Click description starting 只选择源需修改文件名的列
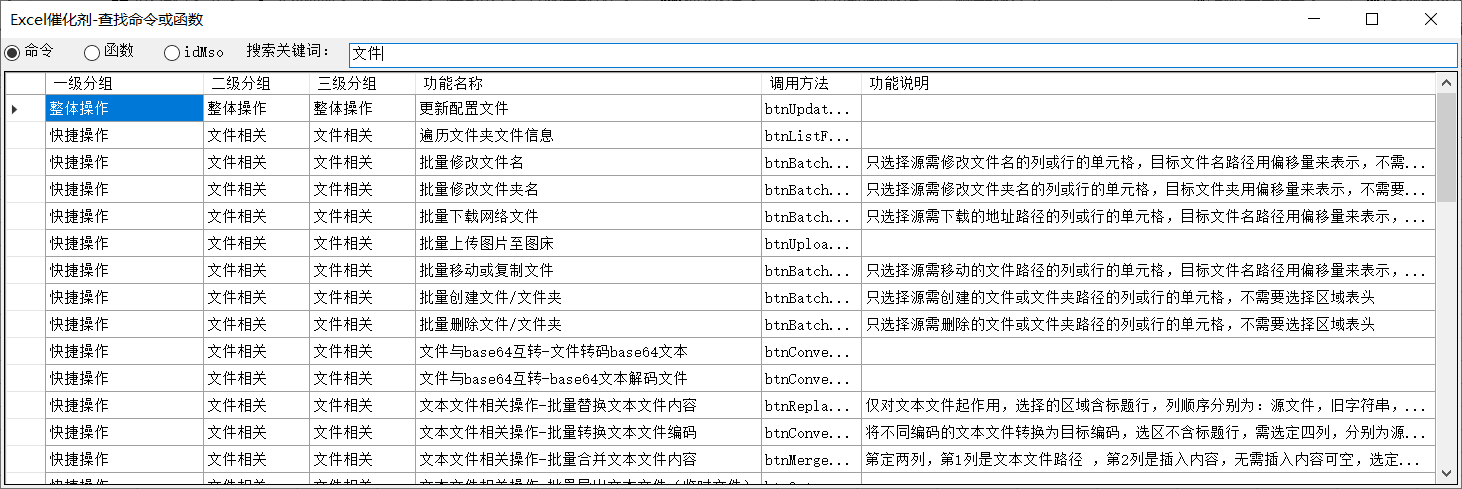The height and width of the screenshot is (489, 1462). [1148, 162]
